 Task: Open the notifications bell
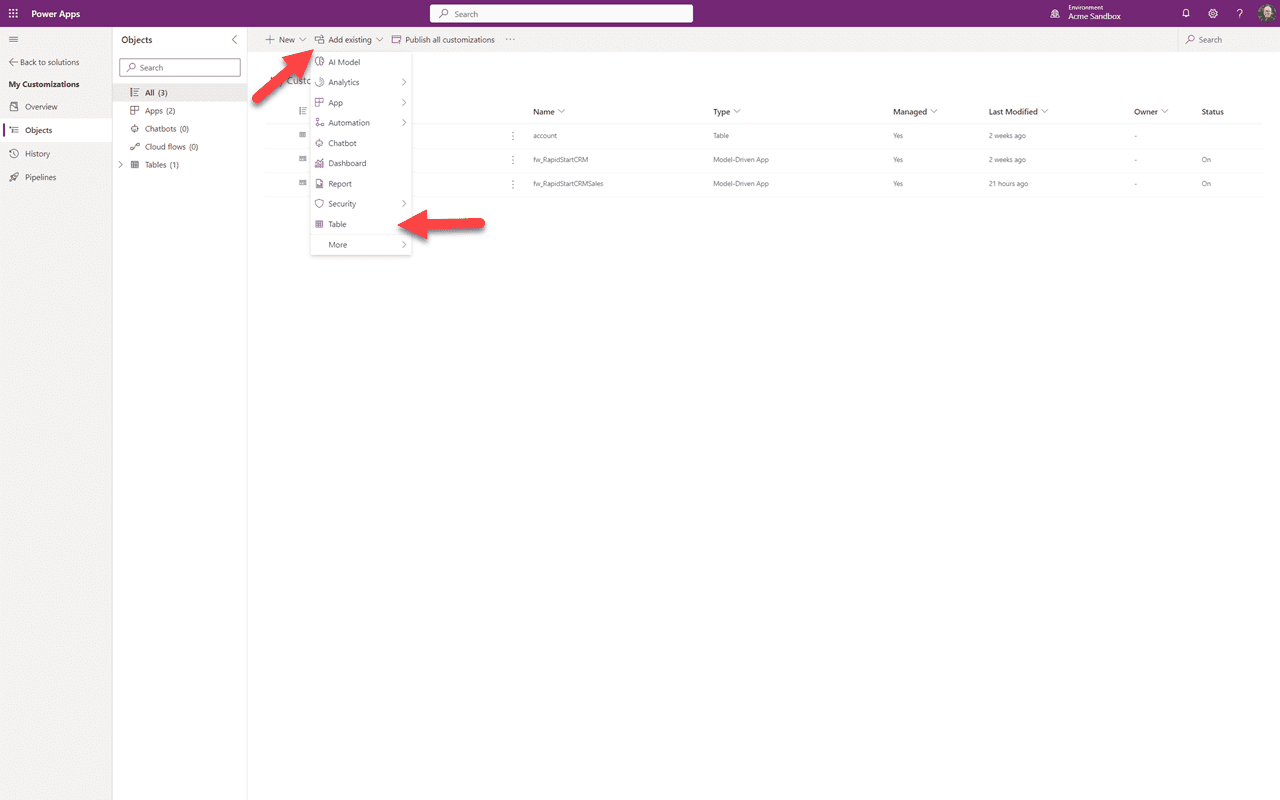pyautogui.click(x=1185, y=13)
